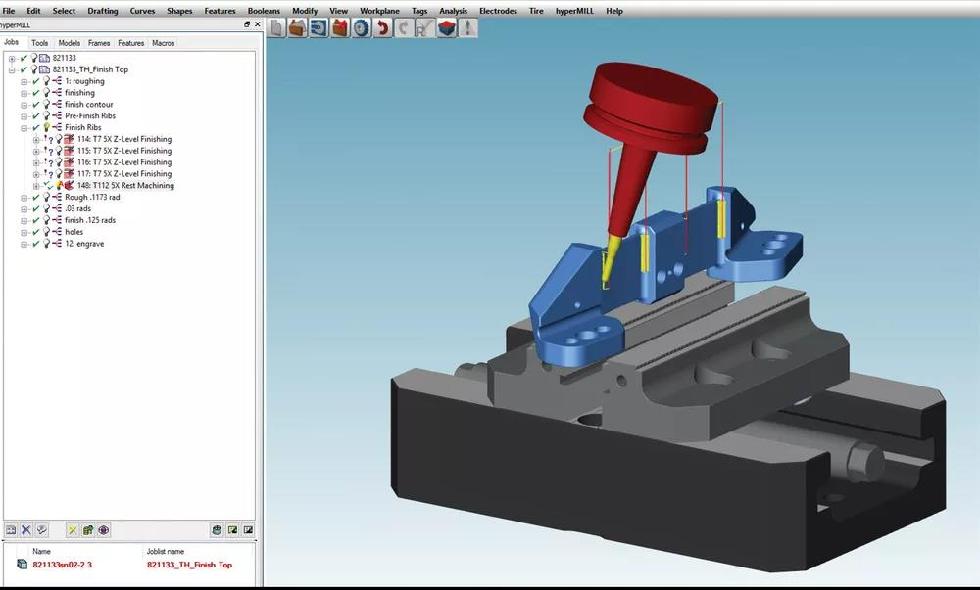
Task: Open the Analysis menu
Action: point(453,11)
